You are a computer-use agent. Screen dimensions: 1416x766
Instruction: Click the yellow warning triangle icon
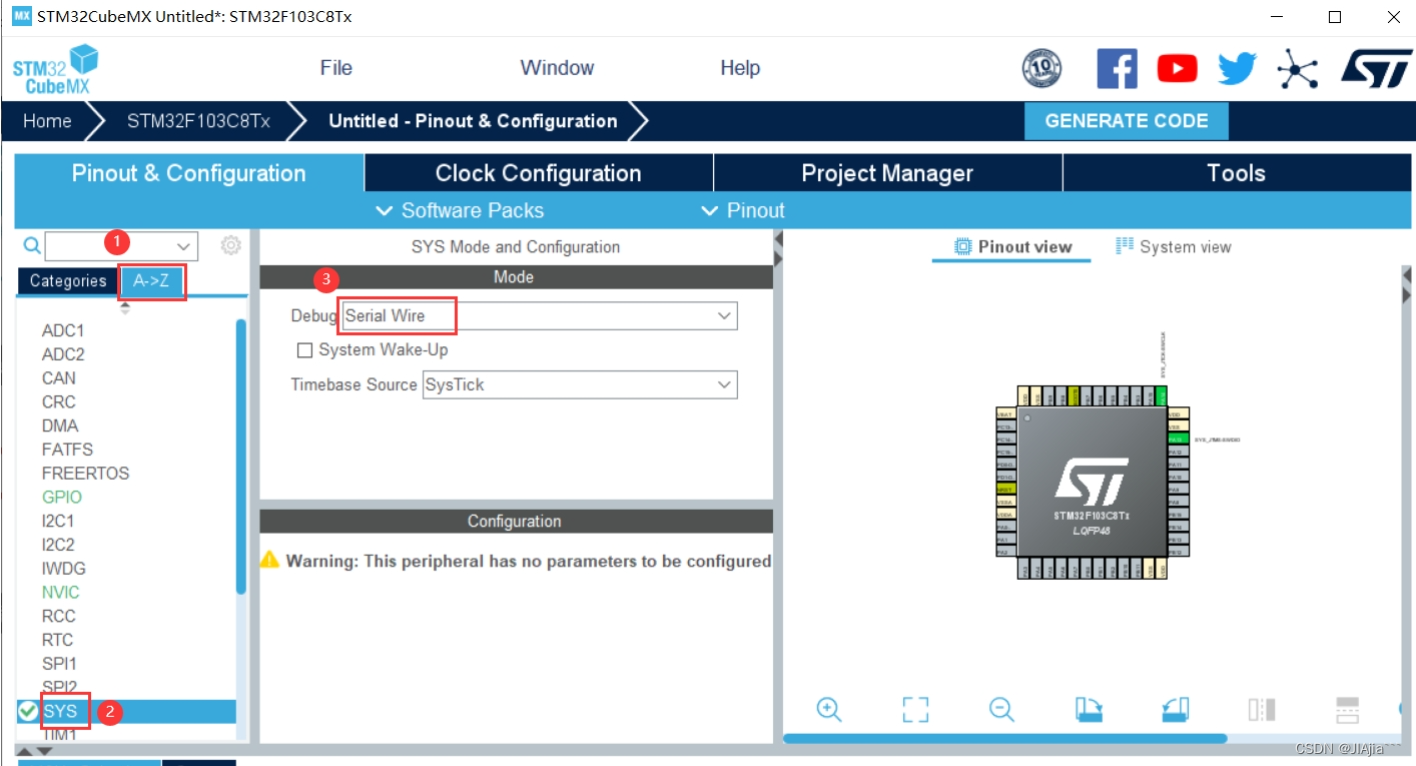click(x=270, y=560)
